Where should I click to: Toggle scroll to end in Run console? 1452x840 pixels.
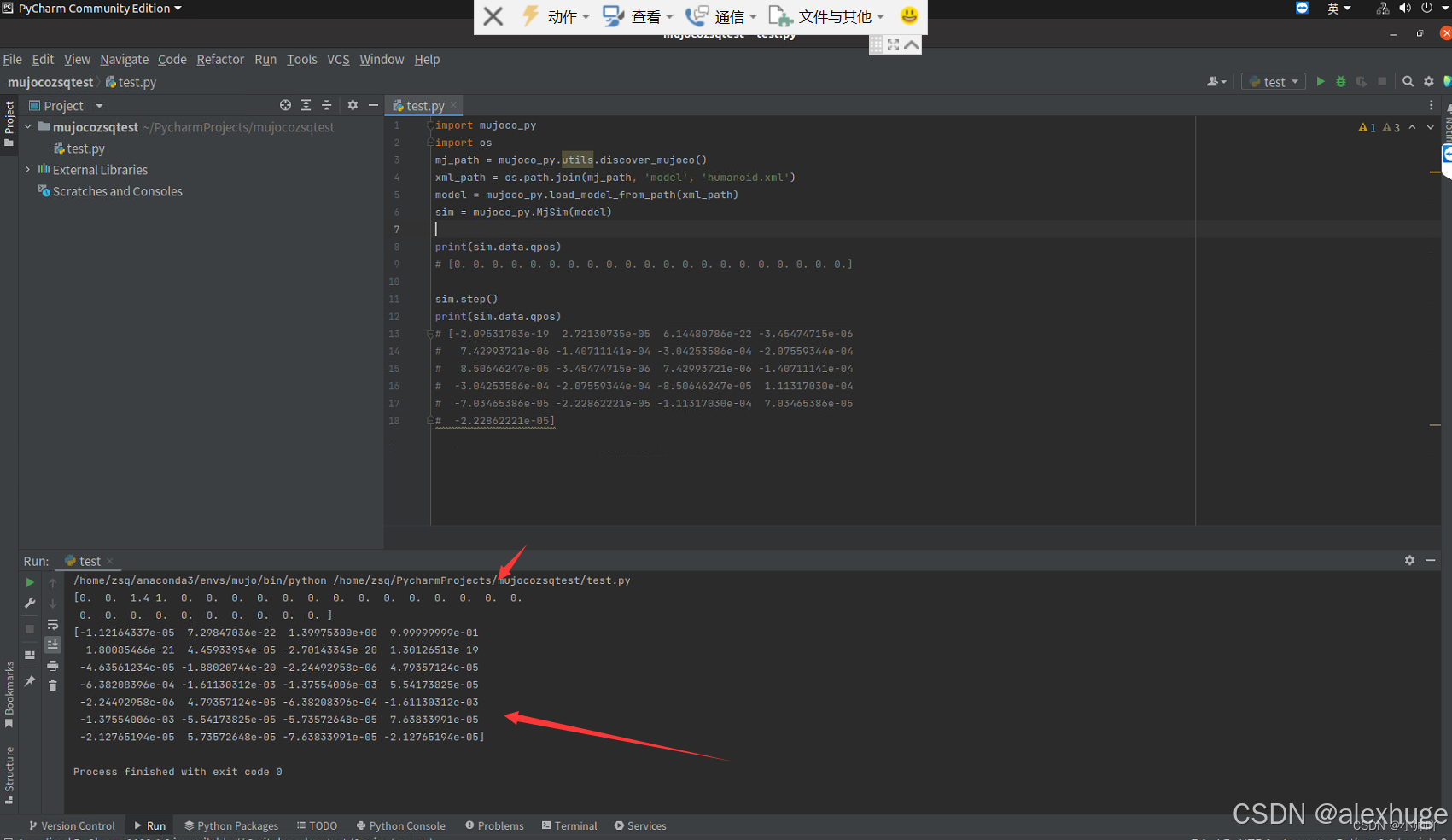[53, 645]
